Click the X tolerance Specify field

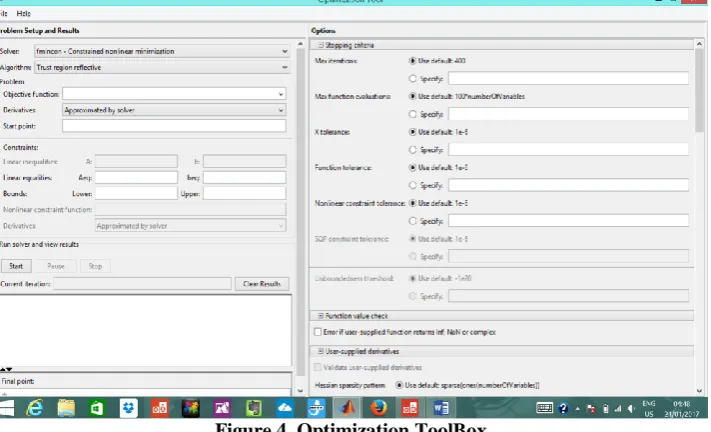click(x=569, y=150)
